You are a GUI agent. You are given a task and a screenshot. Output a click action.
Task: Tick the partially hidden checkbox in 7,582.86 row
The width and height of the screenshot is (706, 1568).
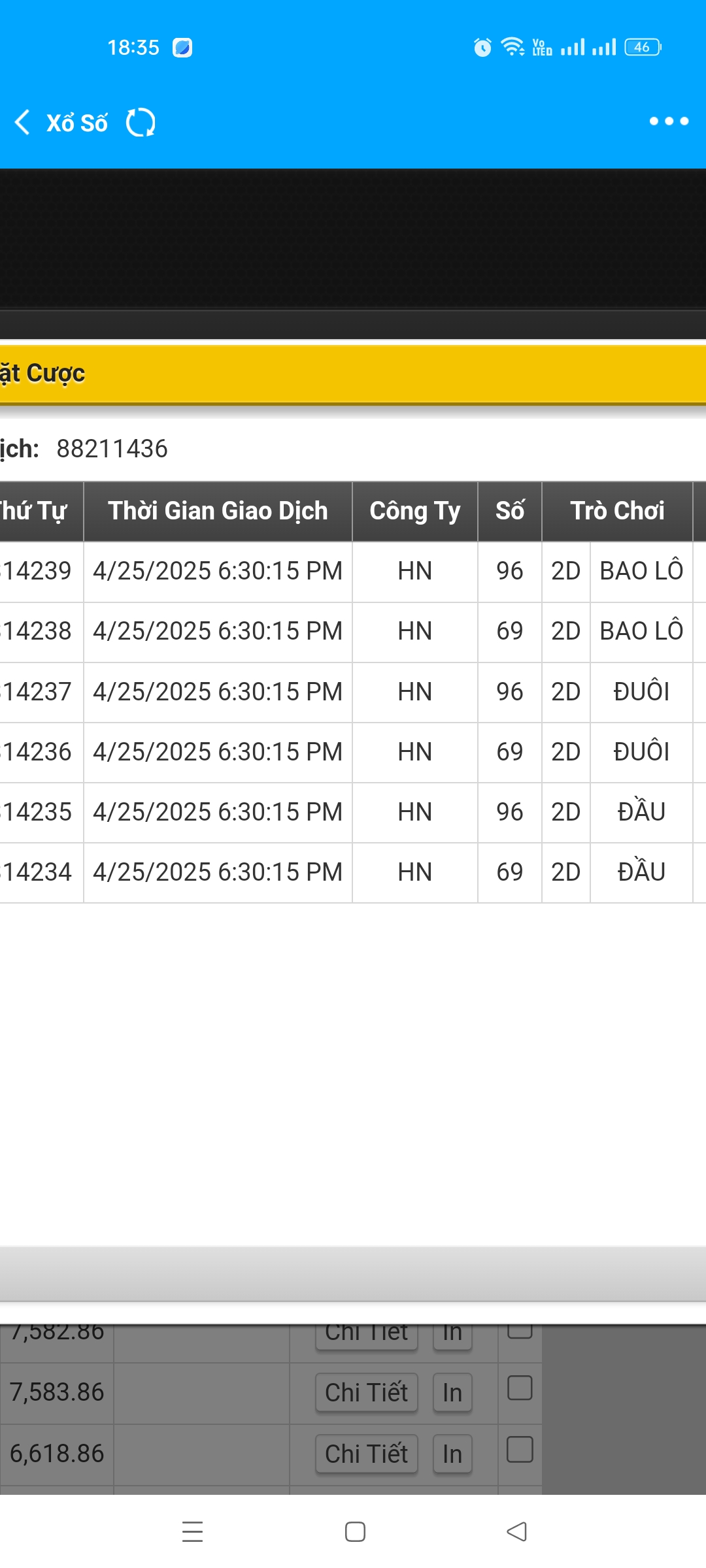520,1331
